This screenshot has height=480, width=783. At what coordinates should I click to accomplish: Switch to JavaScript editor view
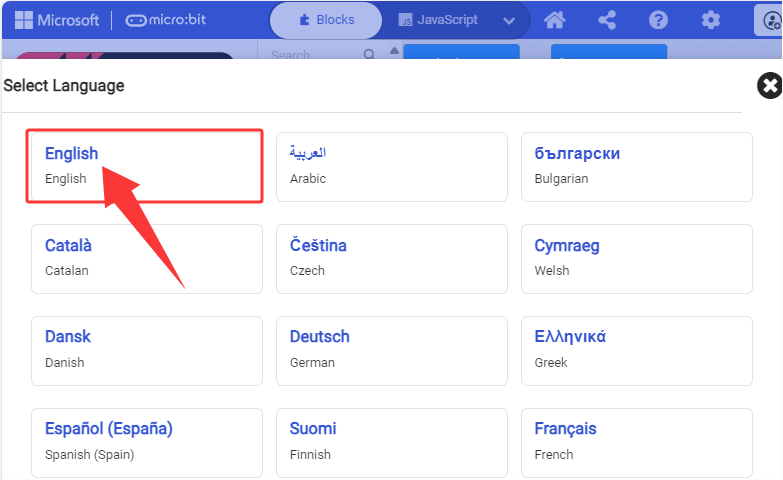438,20
